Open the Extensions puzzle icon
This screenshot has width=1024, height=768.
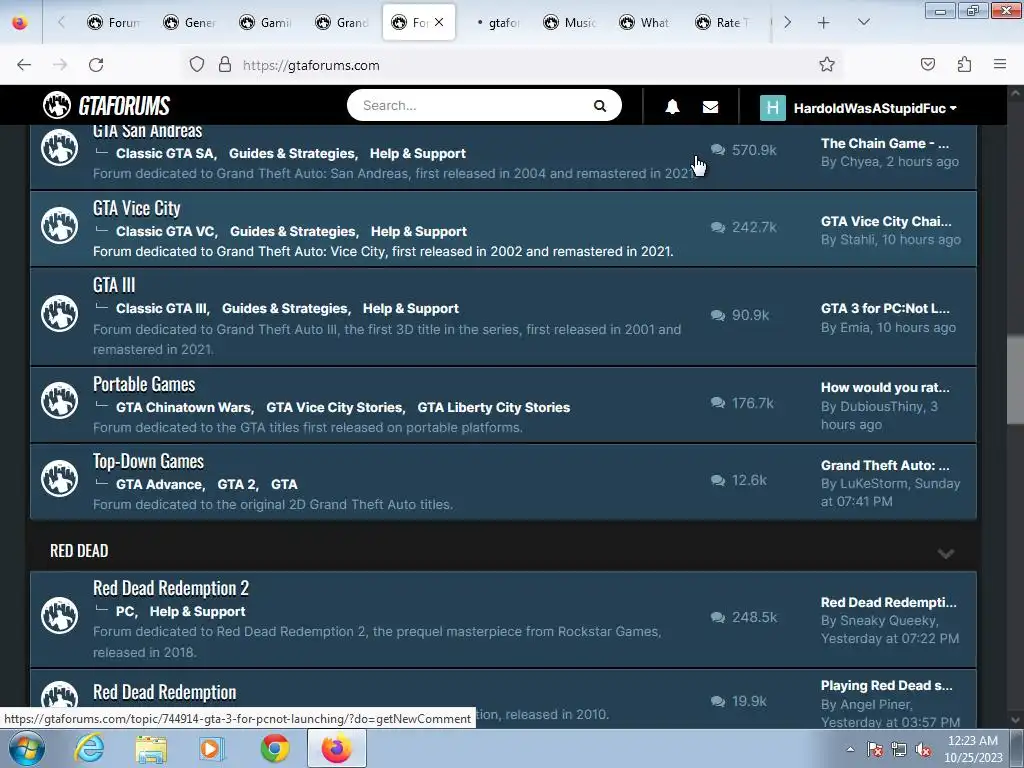coord(964,64)
